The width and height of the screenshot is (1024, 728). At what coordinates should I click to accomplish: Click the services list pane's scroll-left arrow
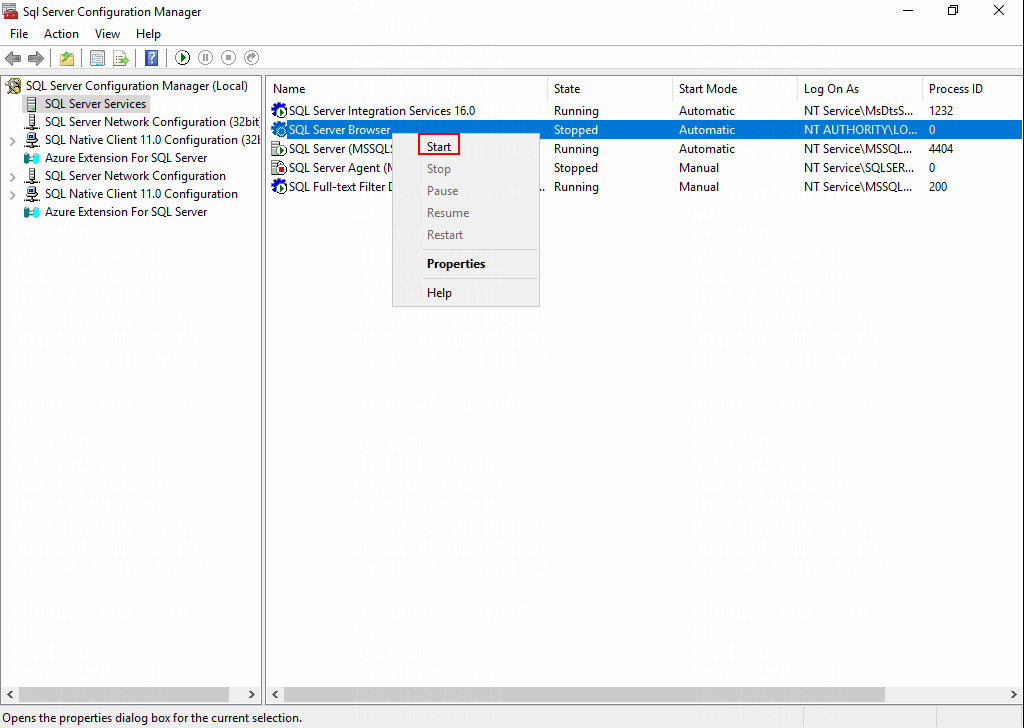[276, 695]
